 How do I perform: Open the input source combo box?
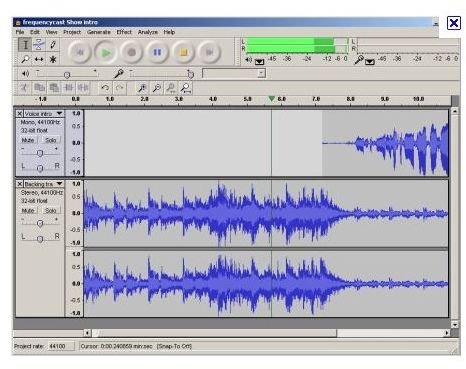[234, 73]
